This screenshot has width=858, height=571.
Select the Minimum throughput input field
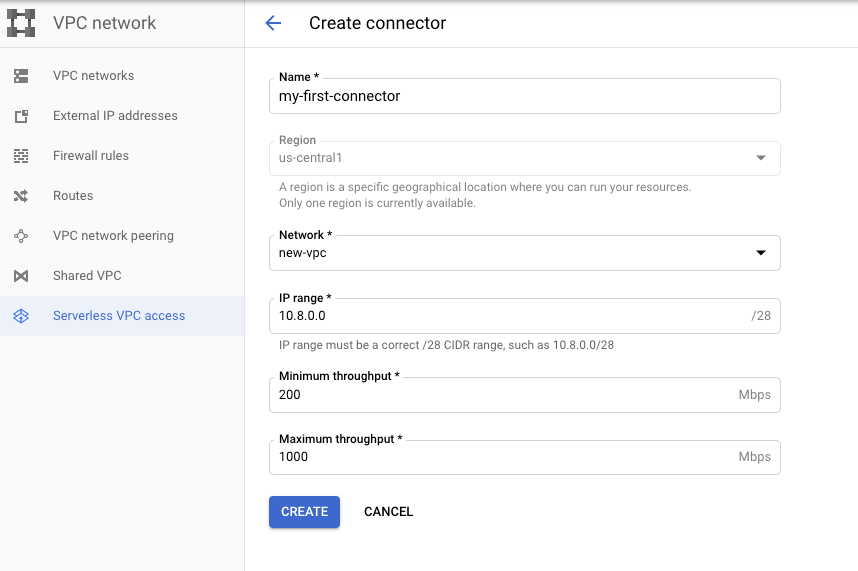click(525, 395)
